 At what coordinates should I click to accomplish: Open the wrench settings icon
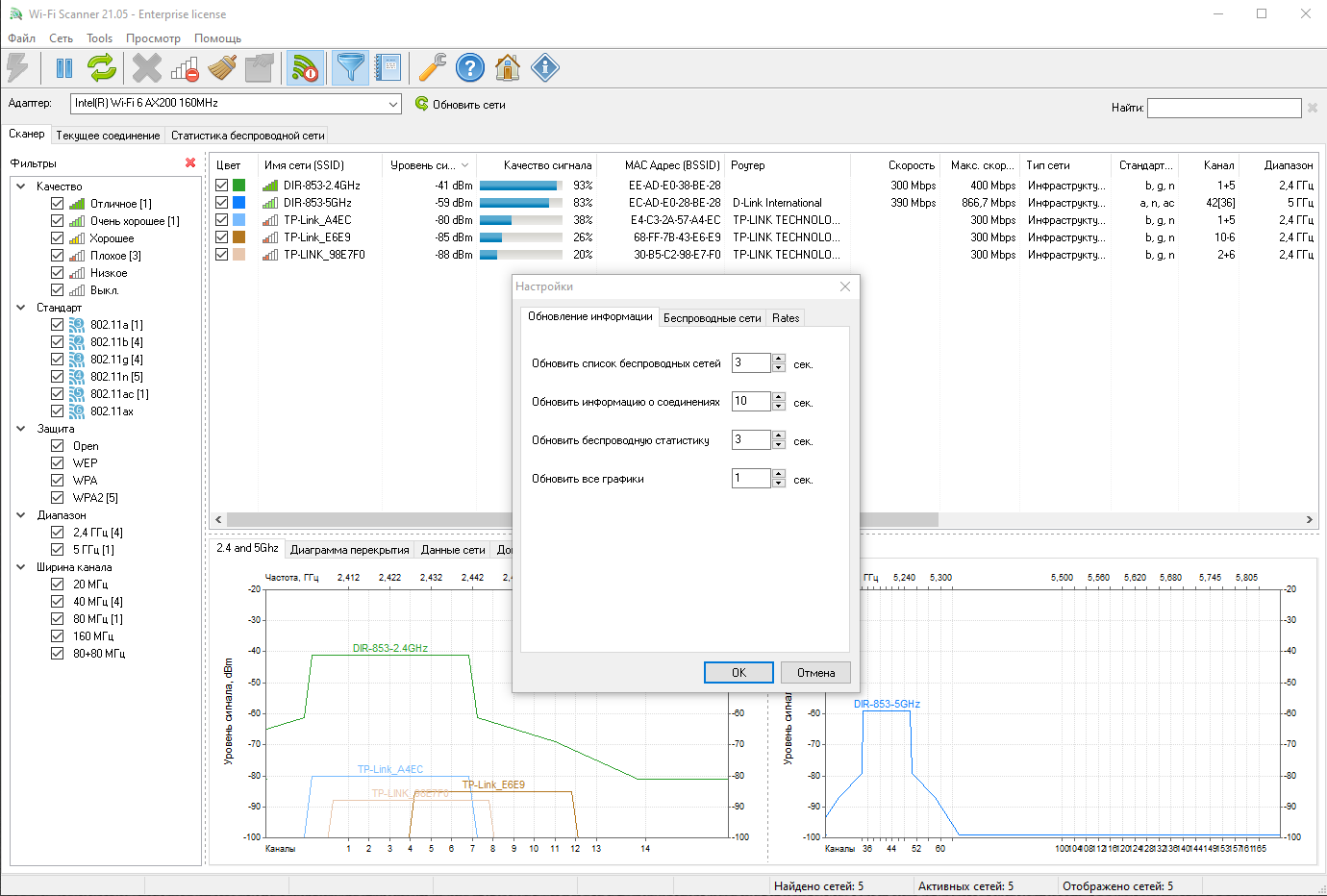click(x=432, y=68)
